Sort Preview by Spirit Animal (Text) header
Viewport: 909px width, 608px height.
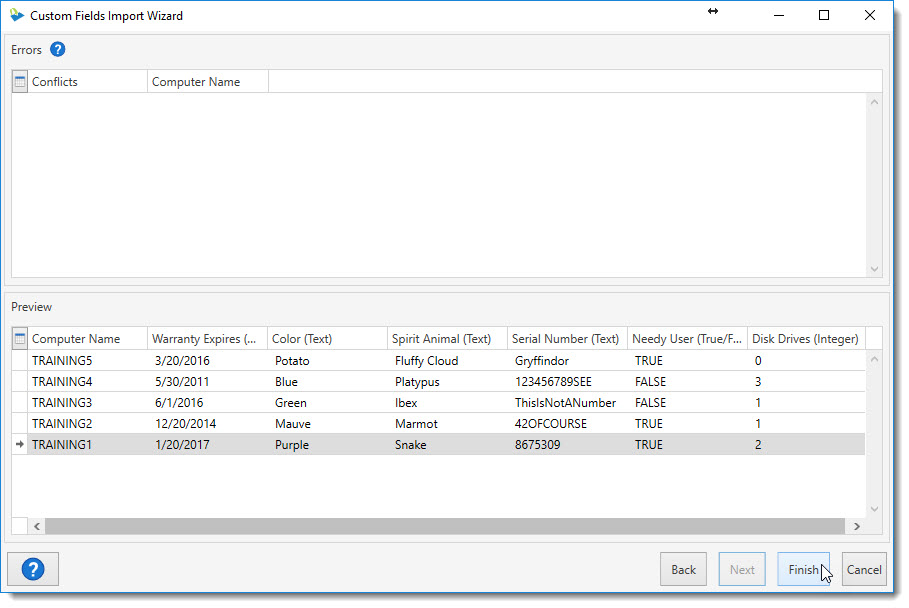(x=447, y=338)
